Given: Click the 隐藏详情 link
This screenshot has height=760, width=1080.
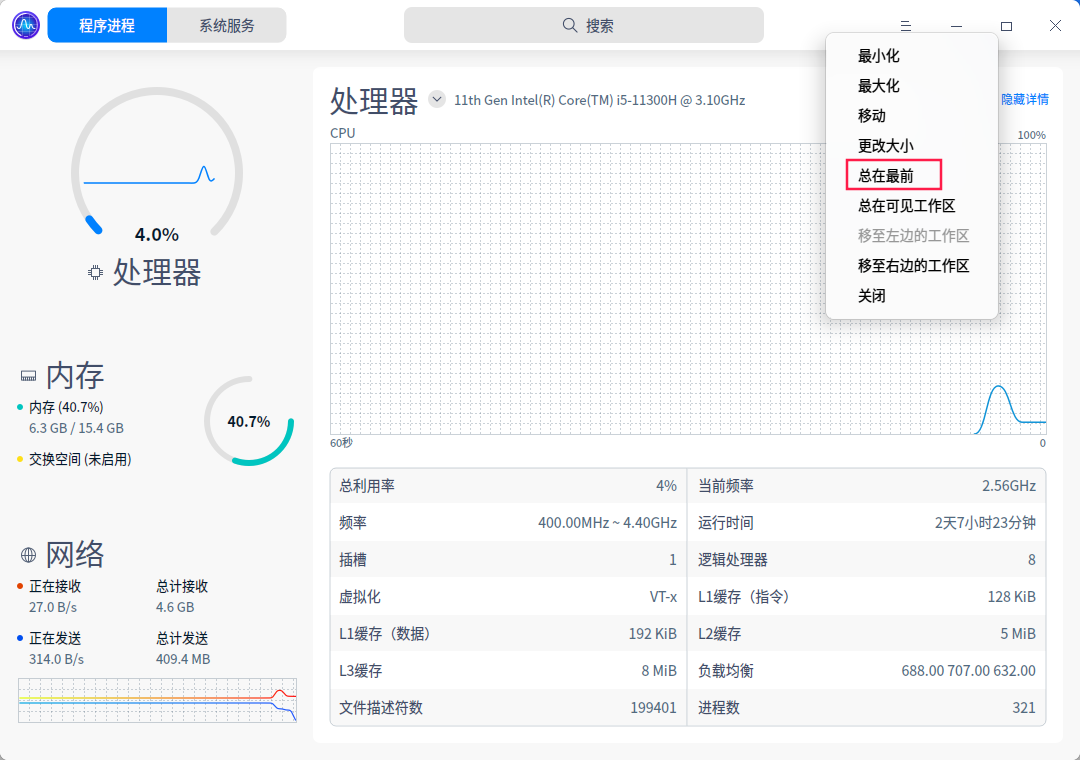Looking at the screenshot, I should pyautogui.click(x=1024, y=99).
